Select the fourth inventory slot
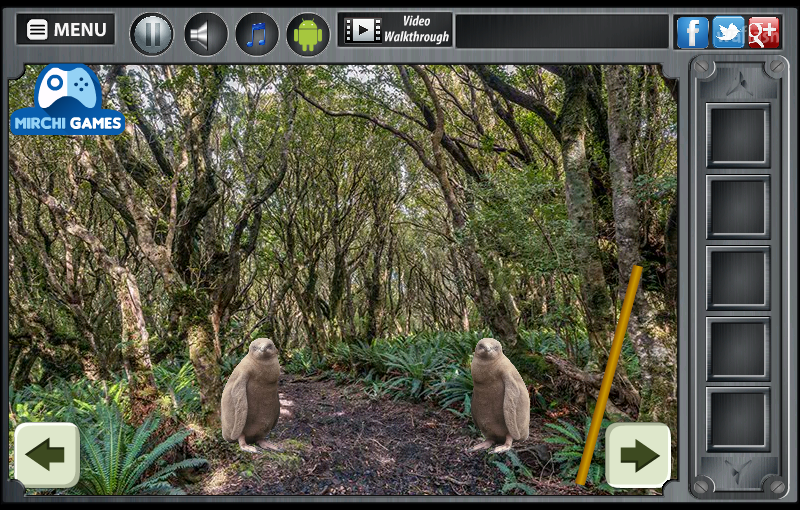This screenshot has width=800, height=510. click(x=738, y=349)
